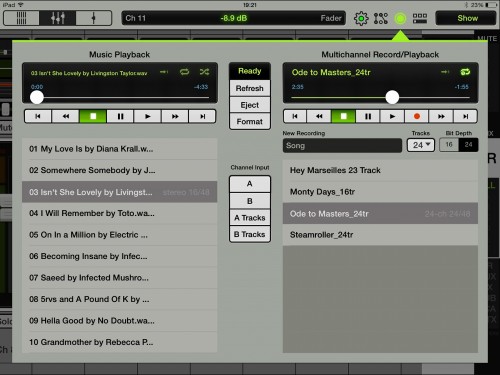Rewind the Music Playback track

(66, 116)
